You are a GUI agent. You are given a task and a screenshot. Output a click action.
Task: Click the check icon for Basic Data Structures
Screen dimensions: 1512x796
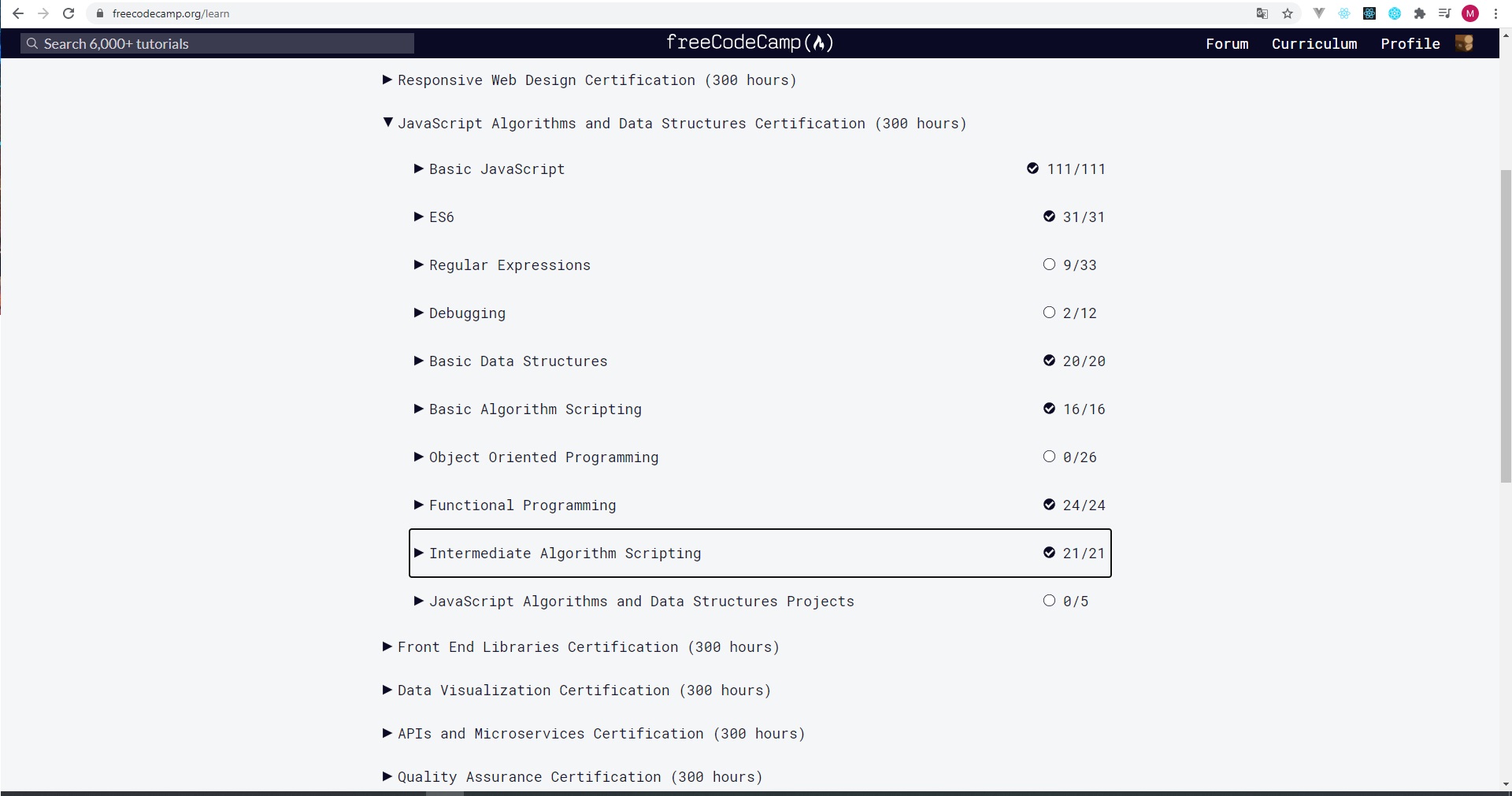tap(1049, 361)
